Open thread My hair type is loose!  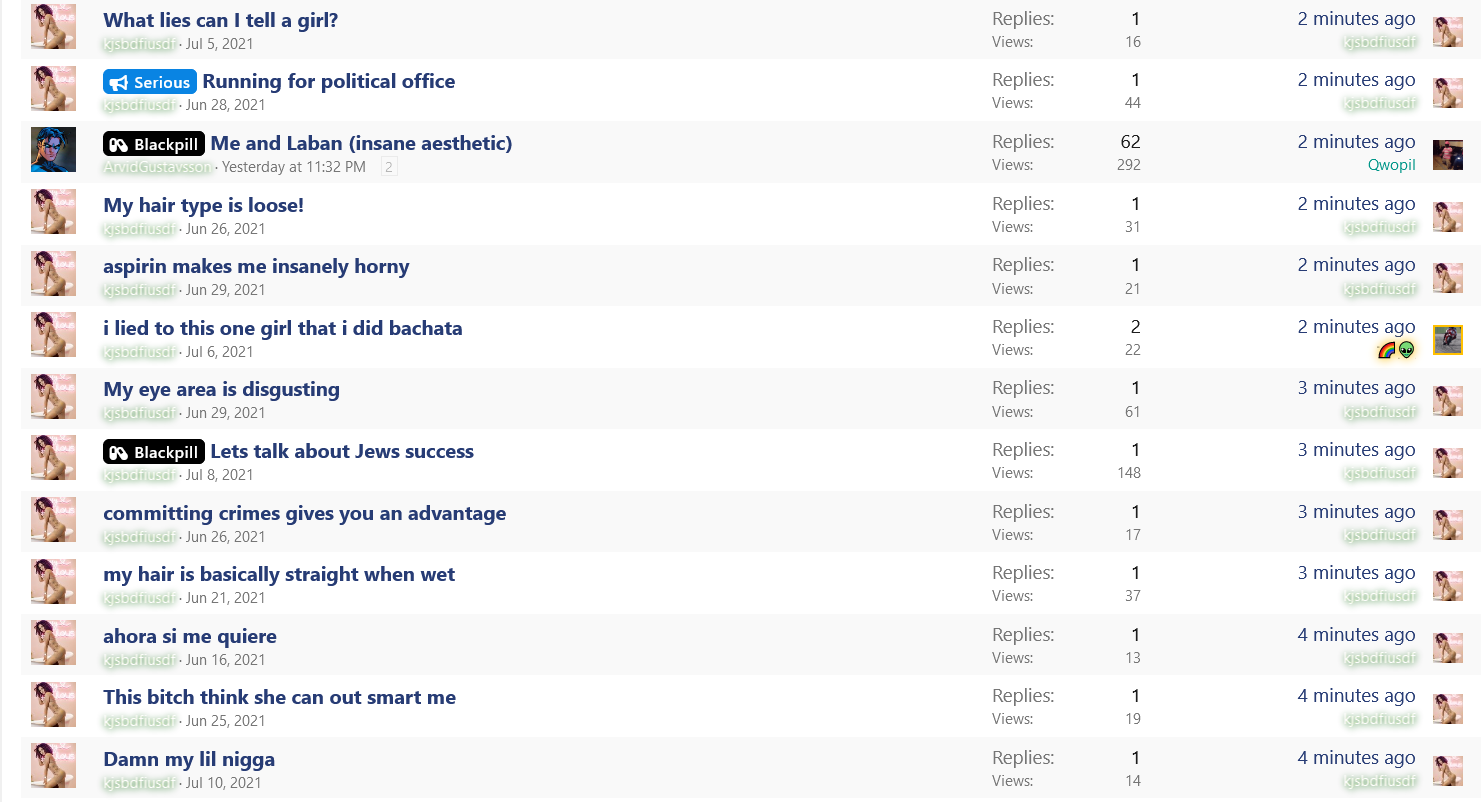[x=204, y=205]
